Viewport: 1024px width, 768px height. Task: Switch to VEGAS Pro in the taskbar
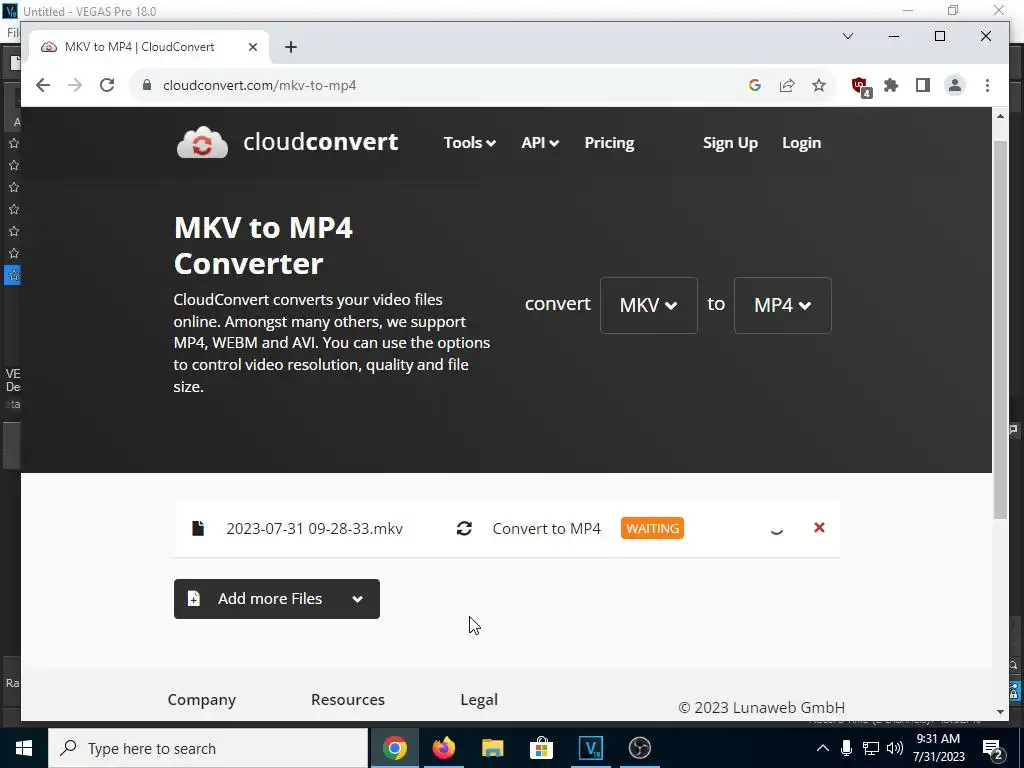[590, 748]
